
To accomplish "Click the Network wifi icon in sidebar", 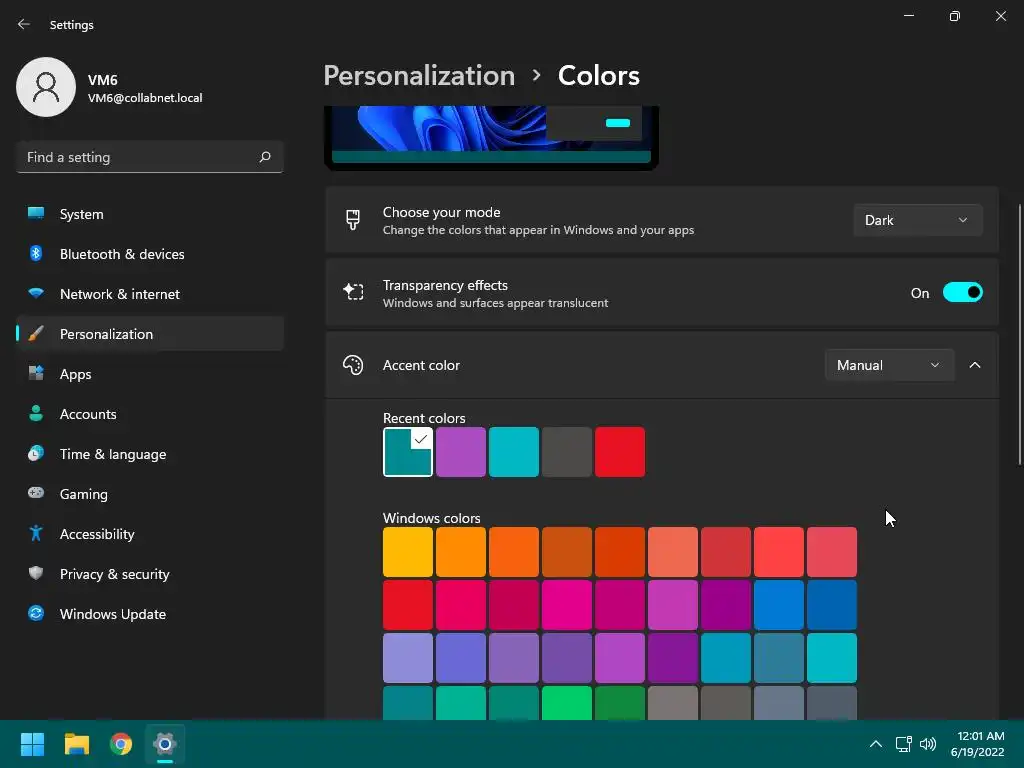I will click(x=36, y=293).
